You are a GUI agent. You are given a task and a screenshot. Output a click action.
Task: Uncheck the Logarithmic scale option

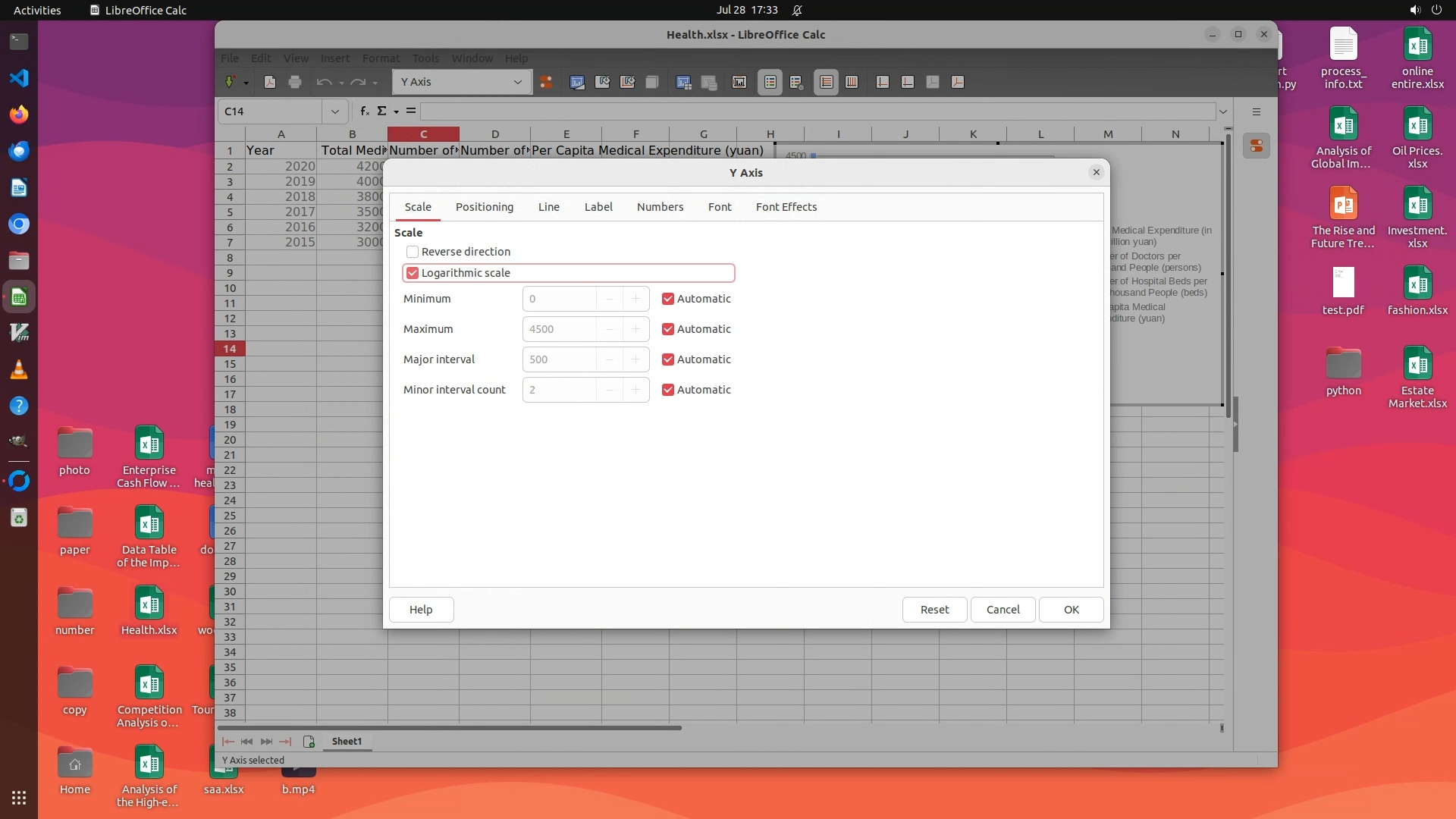(413, 273)
